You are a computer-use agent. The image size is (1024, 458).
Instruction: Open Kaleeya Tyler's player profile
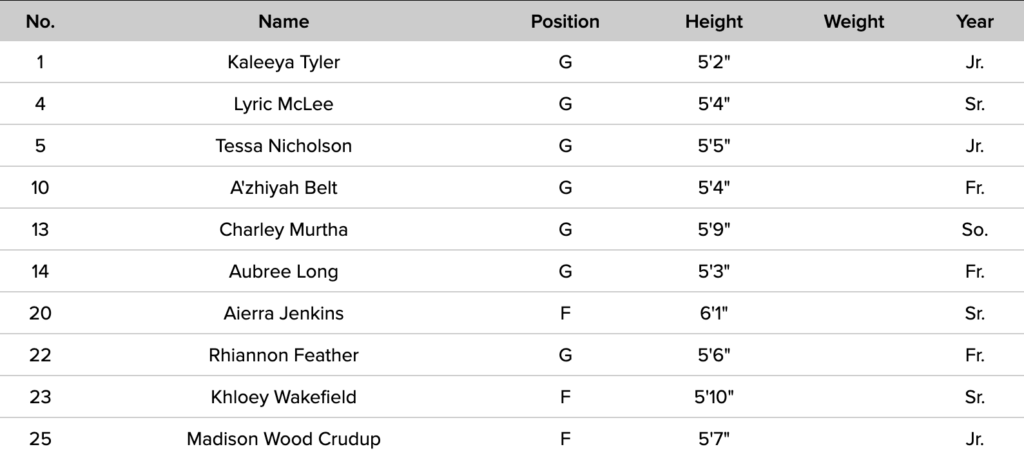(284, 62)
